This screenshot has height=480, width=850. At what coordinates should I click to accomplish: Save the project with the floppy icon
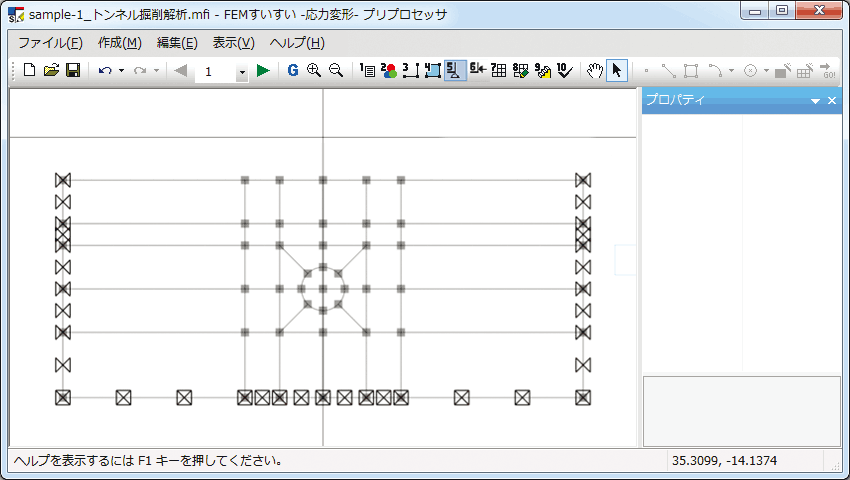(73, 71)
